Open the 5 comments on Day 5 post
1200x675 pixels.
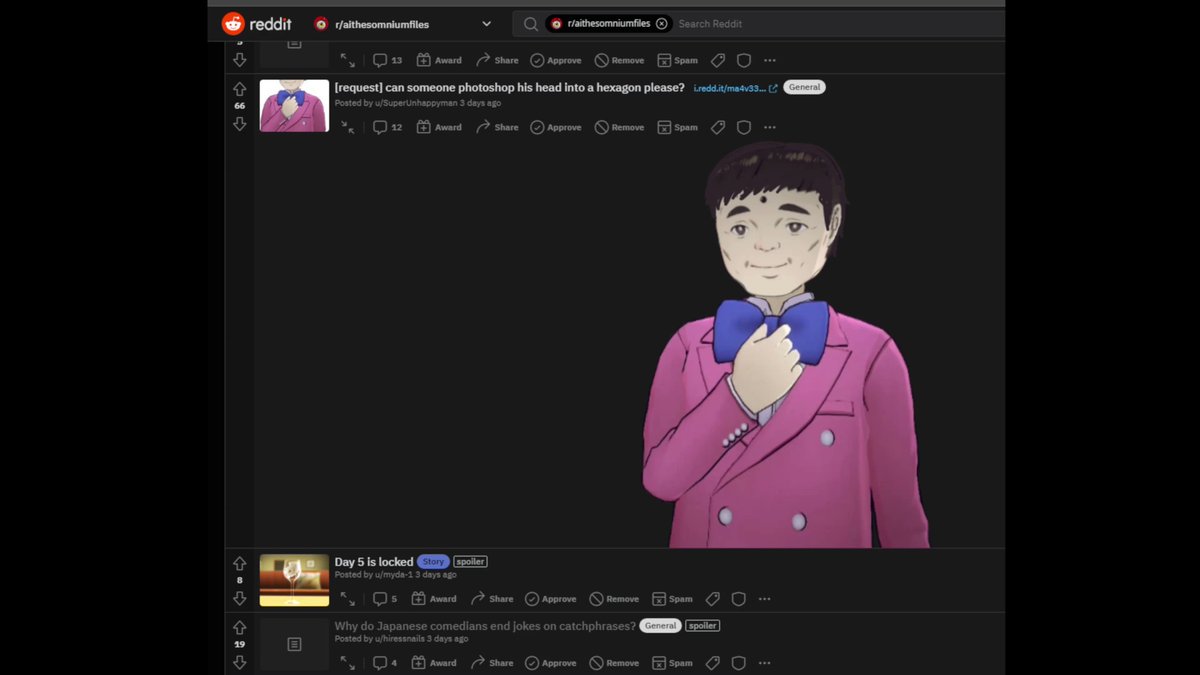[x=385, y=599]
